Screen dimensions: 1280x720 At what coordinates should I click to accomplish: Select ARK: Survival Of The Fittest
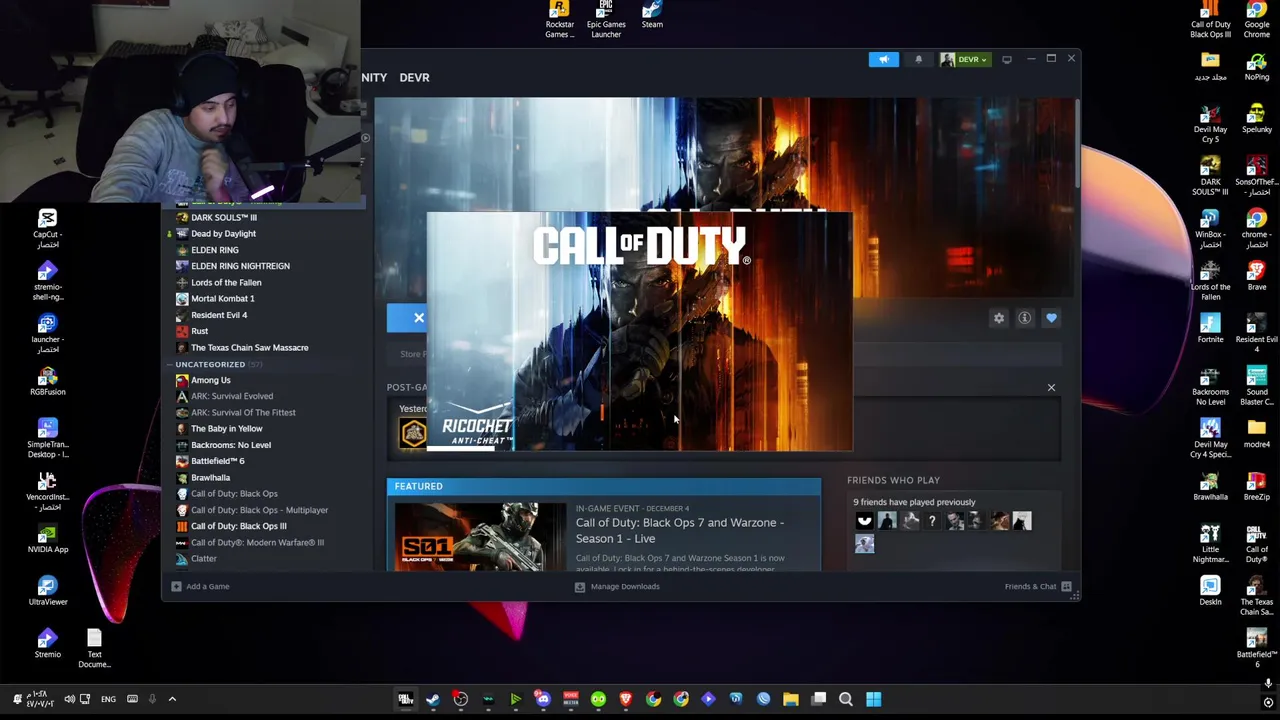click(x=243, y=412)
